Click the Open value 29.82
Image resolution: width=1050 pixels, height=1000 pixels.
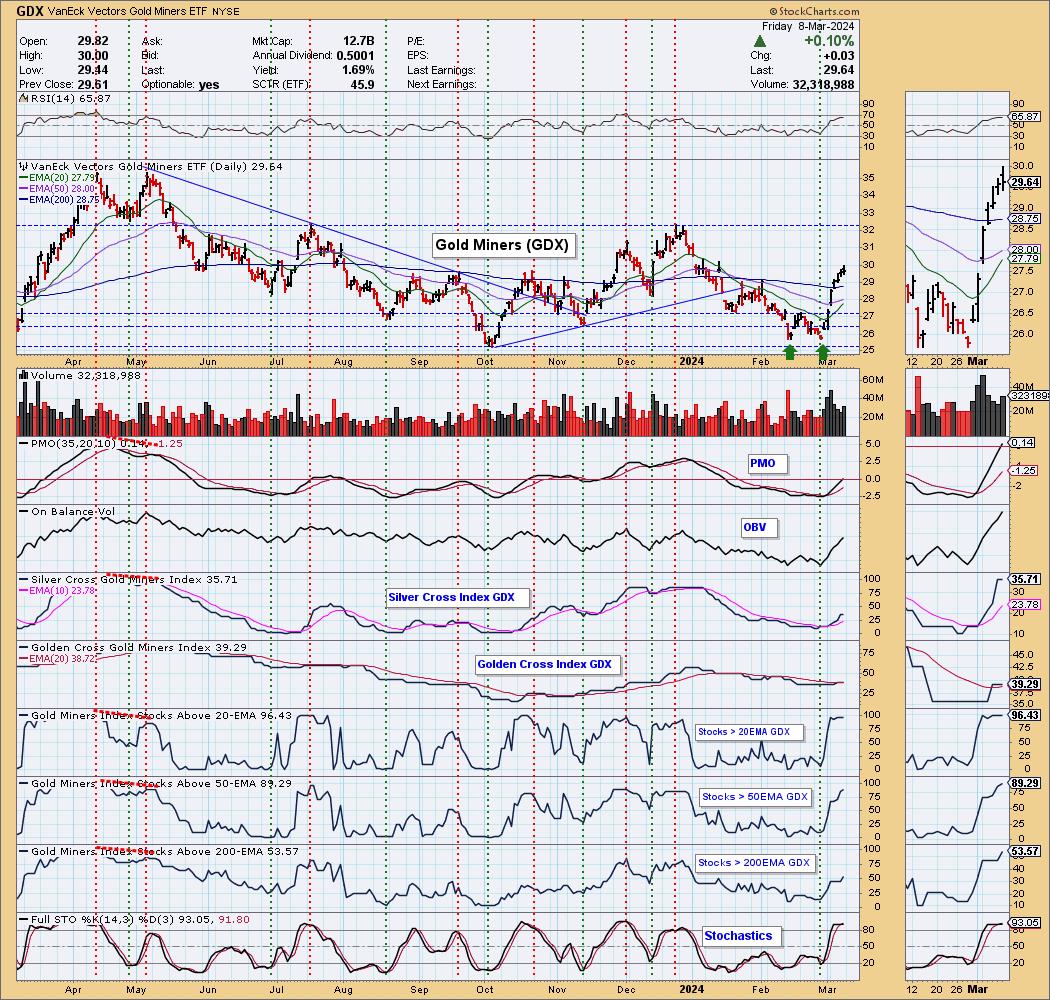pos(93,42)
